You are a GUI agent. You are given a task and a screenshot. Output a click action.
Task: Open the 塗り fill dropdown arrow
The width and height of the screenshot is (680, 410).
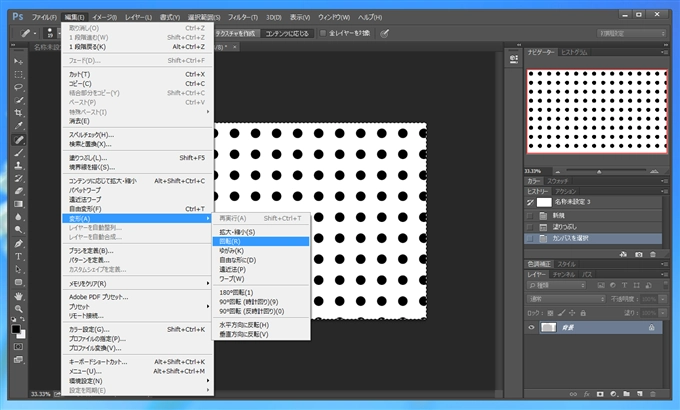pos(662,313)
